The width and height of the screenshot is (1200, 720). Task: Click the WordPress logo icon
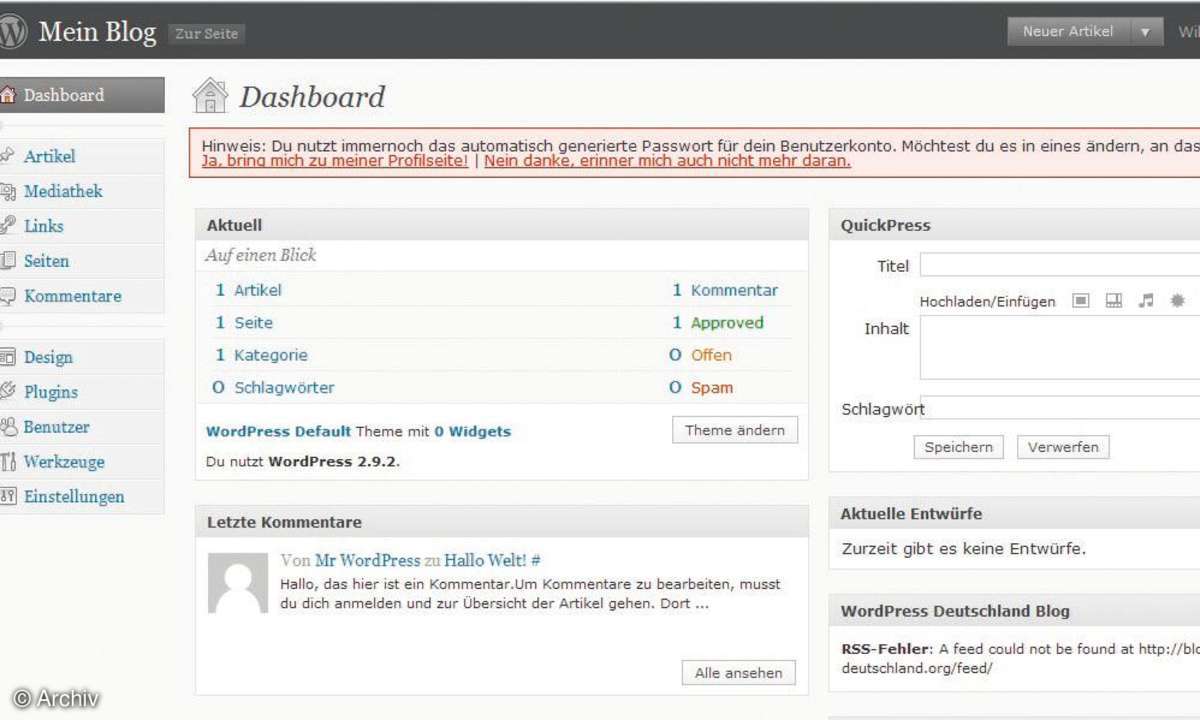(10, 31)
